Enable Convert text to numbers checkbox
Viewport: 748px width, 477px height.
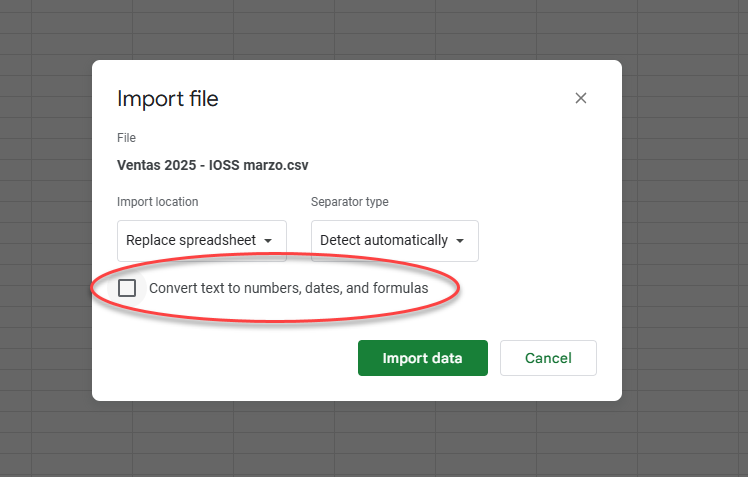pyautogui.click(x=127, y=288)
